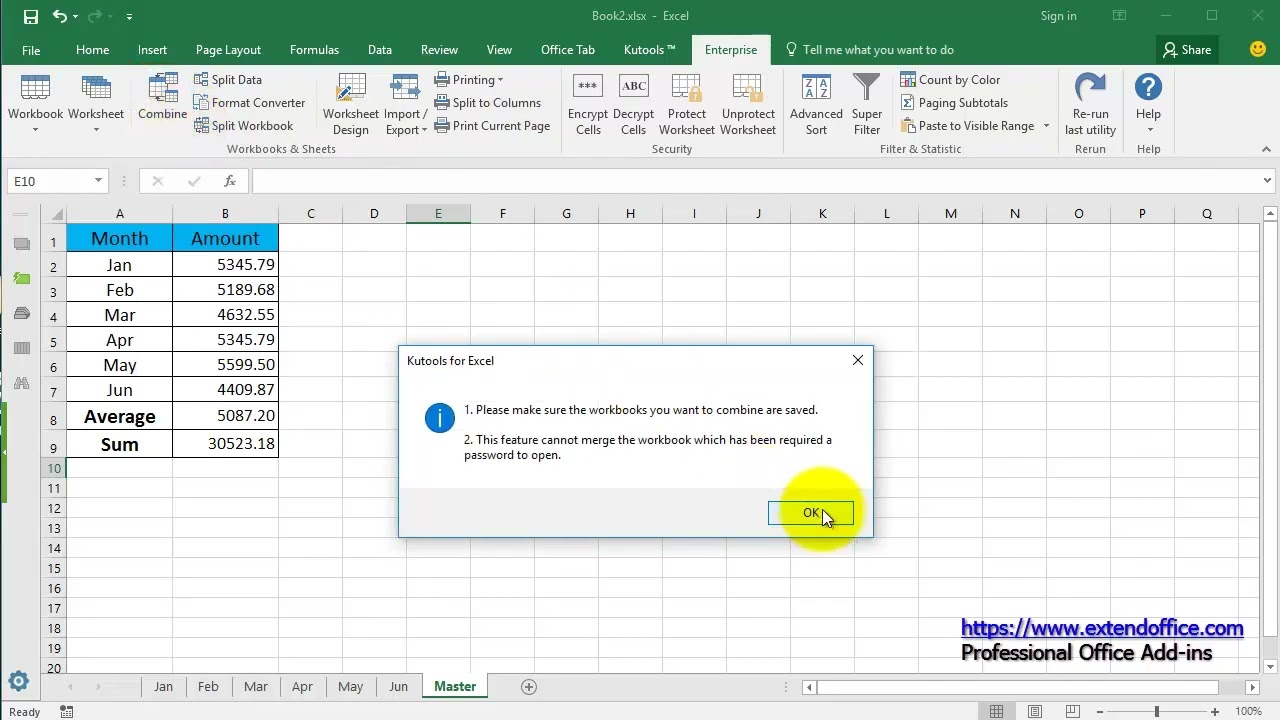The image size is (1280, 720).
Task: Open the Super Filter pane
Action: 867,104
